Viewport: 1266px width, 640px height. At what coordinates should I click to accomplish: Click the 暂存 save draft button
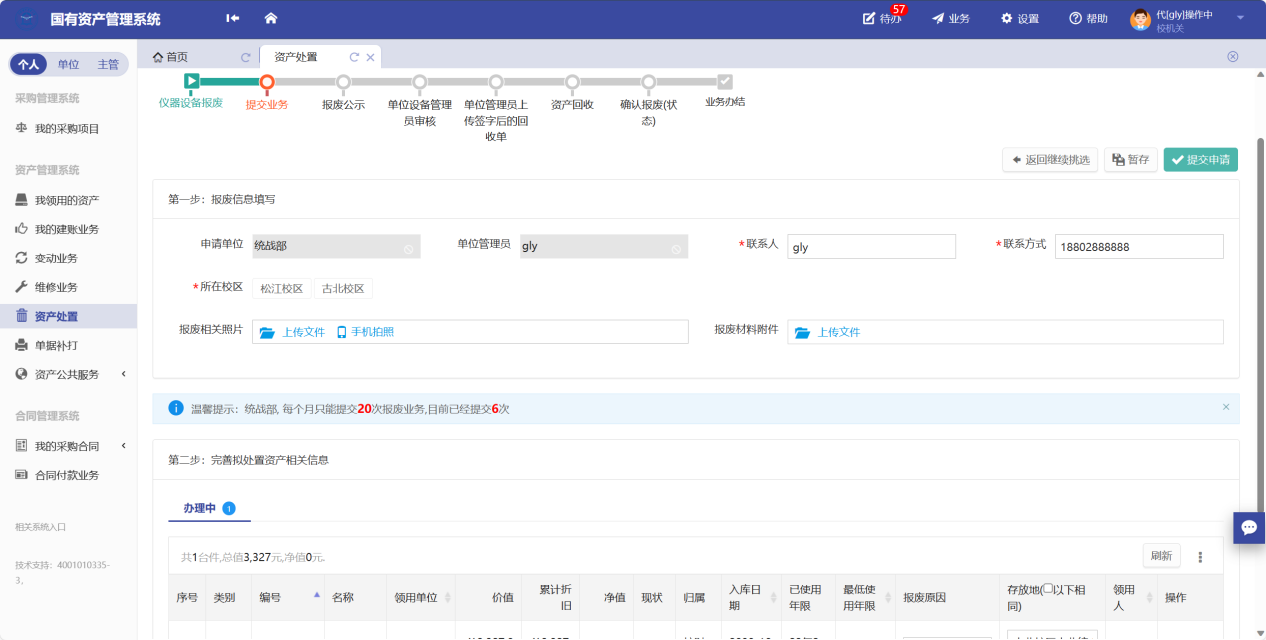click(1130, 160)
